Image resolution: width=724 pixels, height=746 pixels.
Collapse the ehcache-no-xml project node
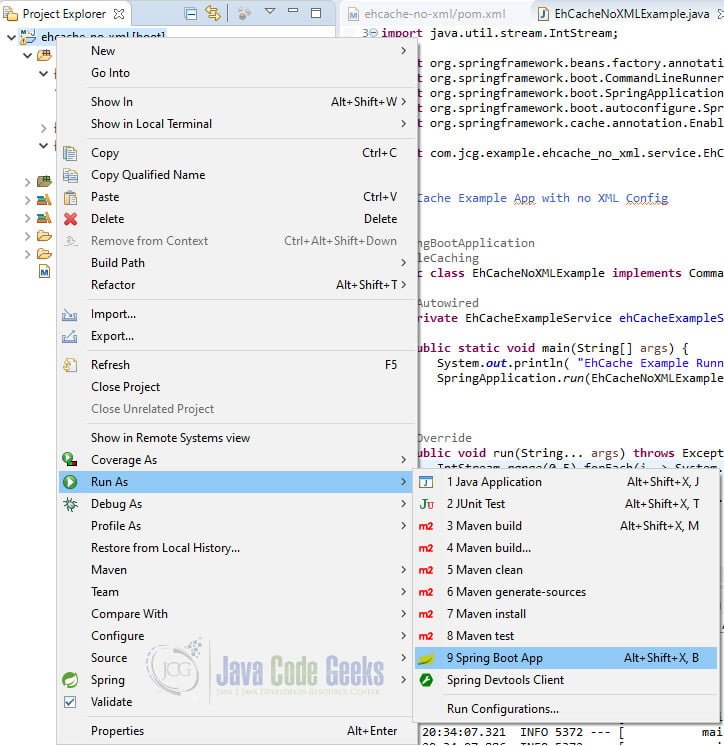(11, 37)
